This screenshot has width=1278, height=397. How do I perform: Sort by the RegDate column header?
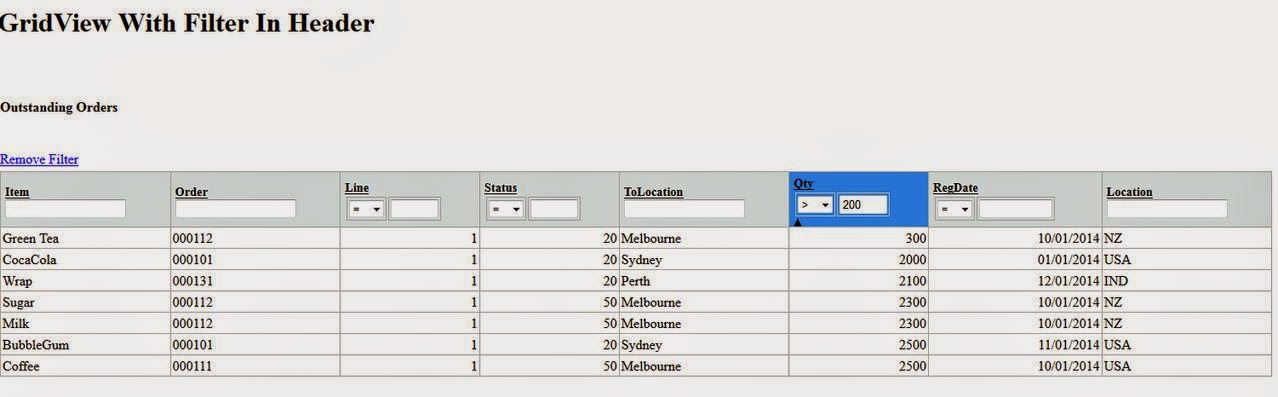956,187
